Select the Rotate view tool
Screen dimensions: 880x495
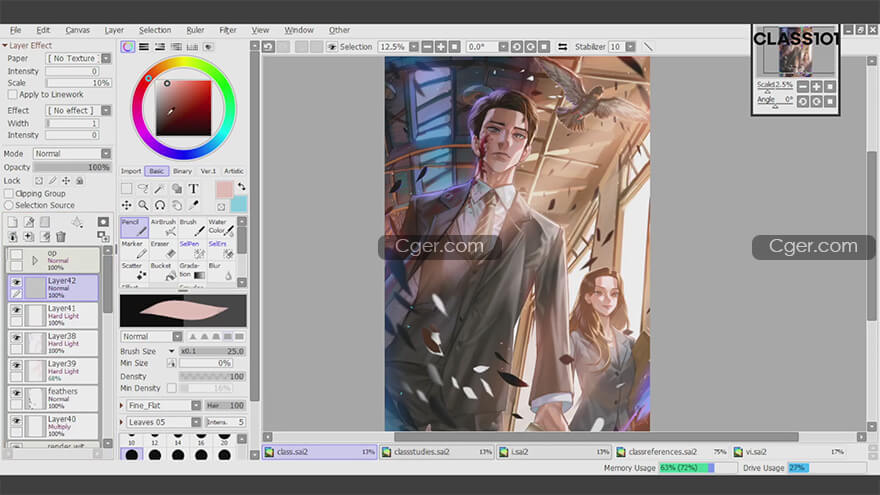click(160, 205)
